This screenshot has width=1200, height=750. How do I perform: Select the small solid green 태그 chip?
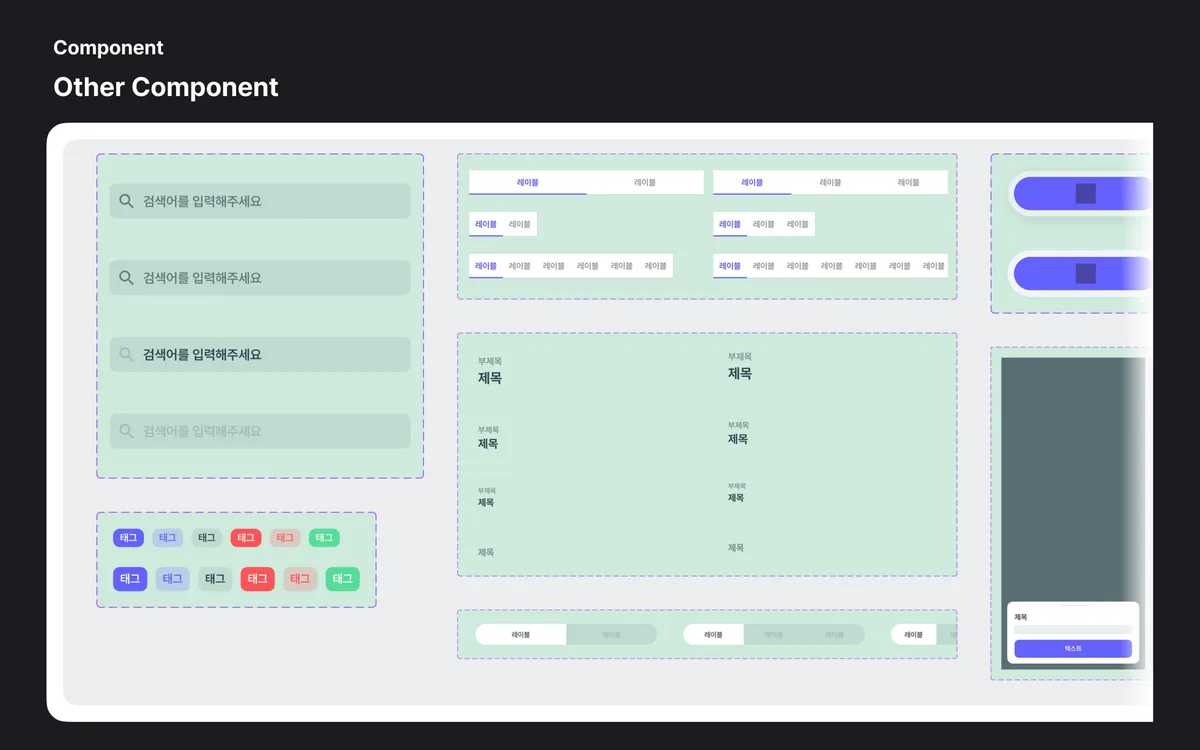pyautogui.click(x=324, y=538)
